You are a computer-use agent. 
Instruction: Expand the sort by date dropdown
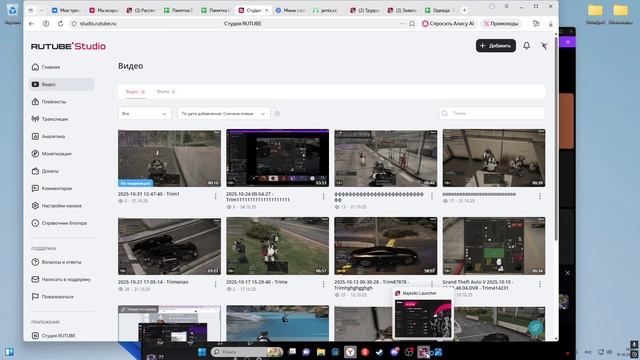click(x=223, y=113)
